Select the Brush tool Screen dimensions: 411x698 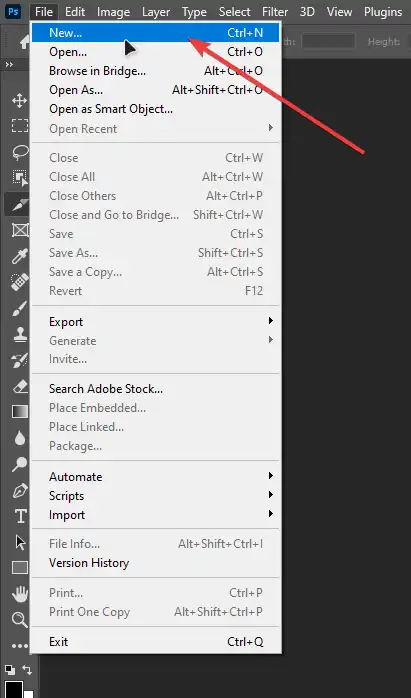(x=20, y=308)
